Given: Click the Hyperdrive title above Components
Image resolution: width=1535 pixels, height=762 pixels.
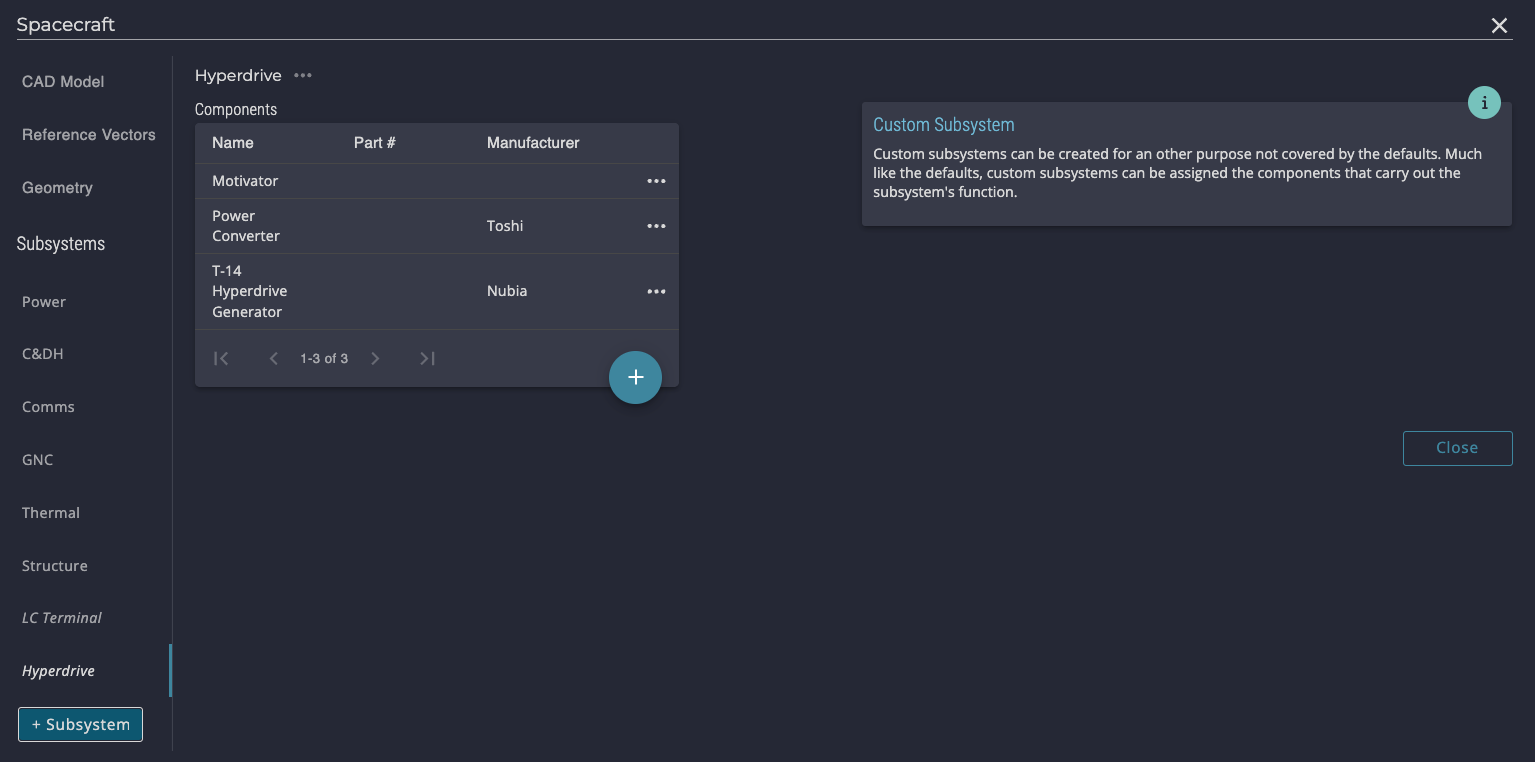Looking at the screenshot, I should click(238, 76).
